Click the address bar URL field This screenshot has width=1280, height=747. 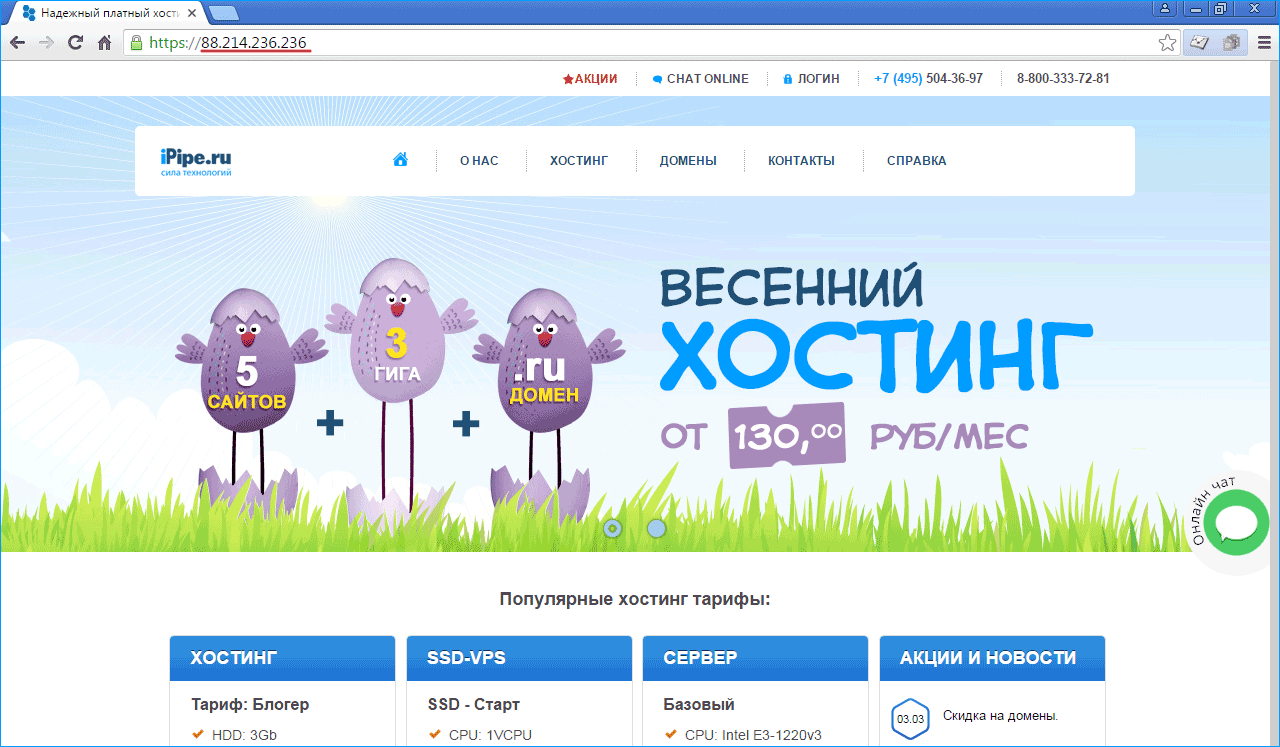coord(600,43)
